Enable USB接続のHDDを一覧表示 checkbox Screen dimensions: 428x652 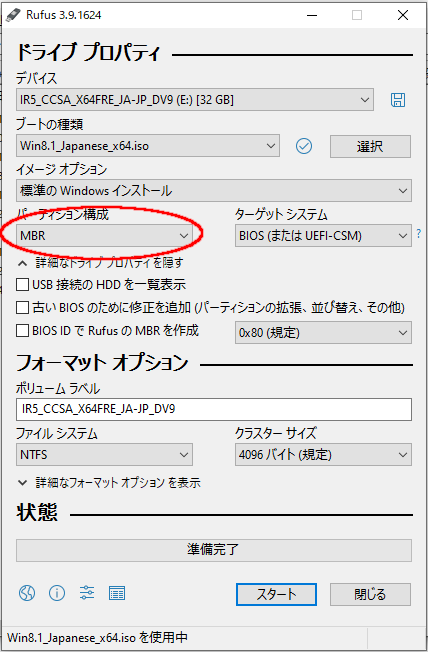(x=22, y=285)
